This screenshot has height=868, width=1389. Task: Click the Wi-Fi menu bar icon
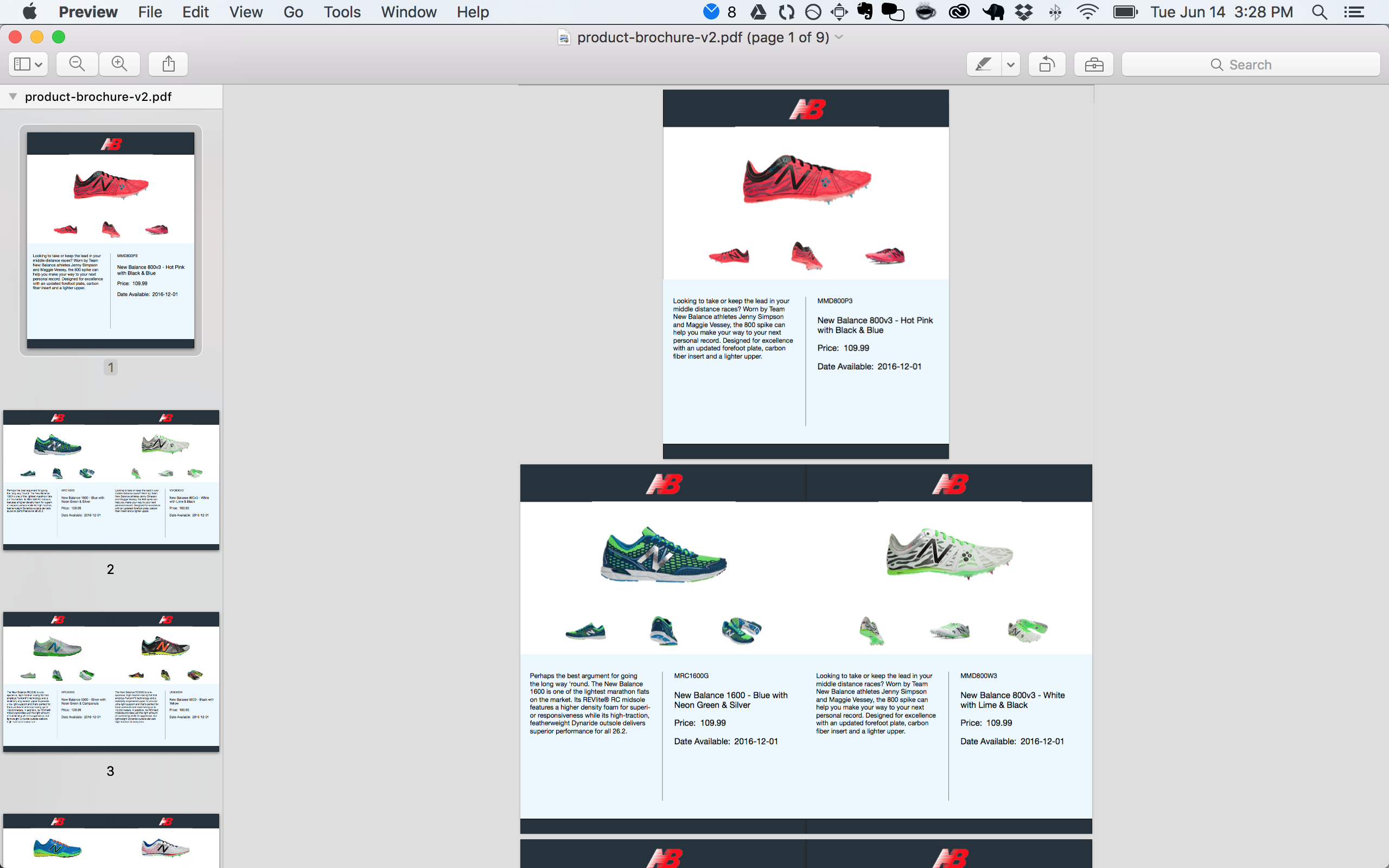[x=1087, y=12]
